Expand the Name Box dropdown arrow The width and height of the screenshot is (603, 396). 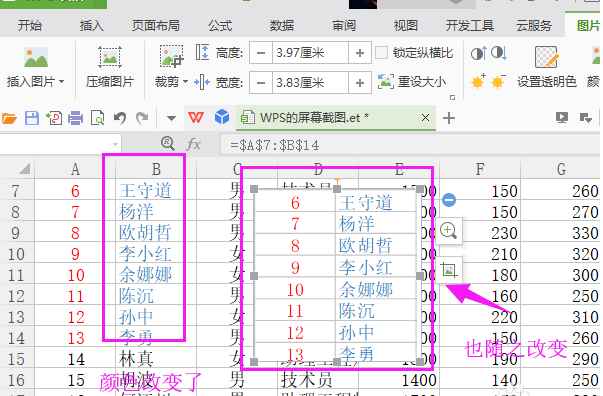(115, 145)
